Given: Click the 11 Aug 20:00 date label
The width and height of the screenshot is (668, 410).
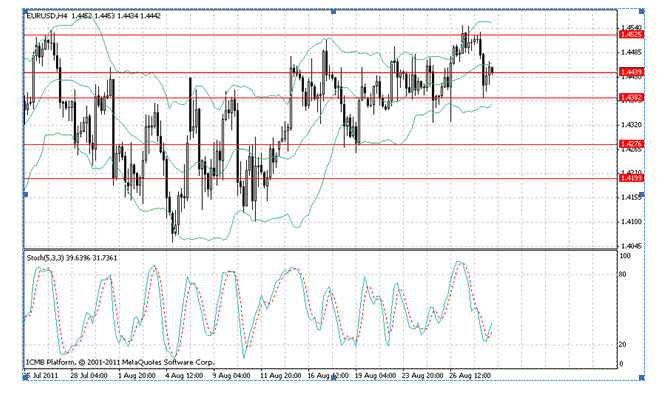Looking at the screenshot, I should tap(281, 375).
